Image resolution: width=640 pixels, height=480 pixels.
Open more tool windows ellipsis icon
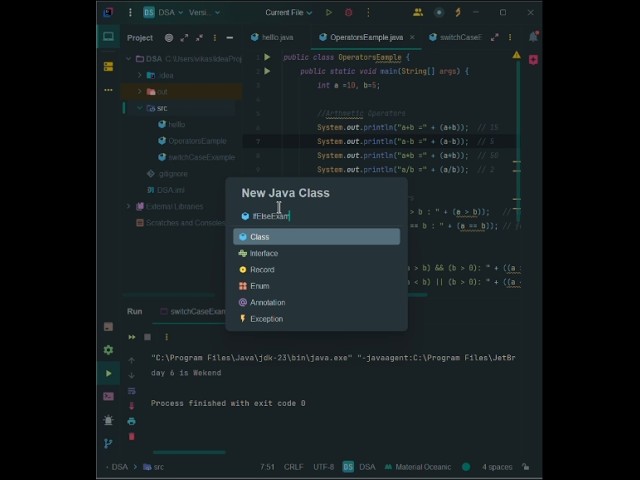pyautogui.click(x=108, y=90)
